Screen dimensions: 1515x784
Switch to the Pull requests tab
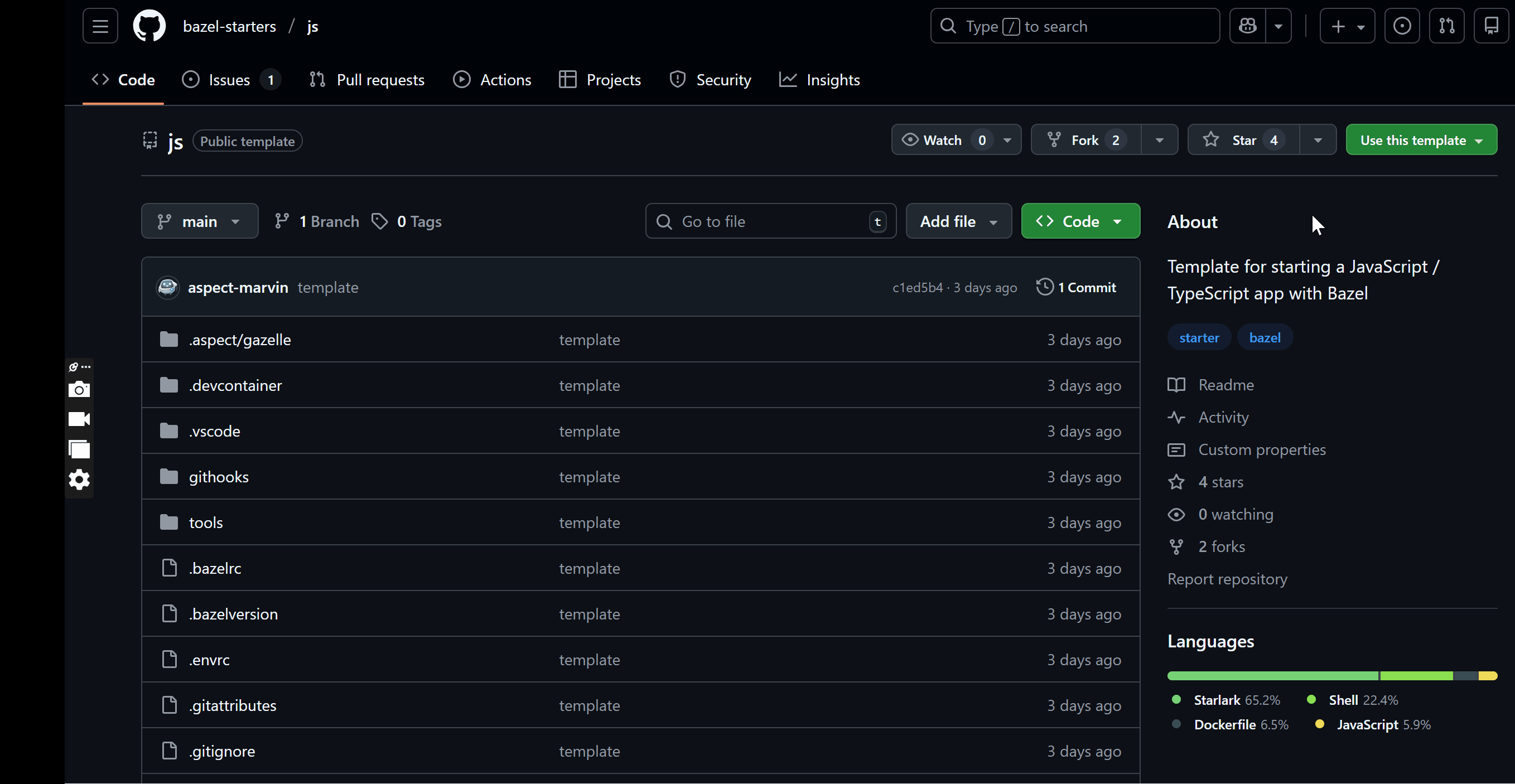367,79
